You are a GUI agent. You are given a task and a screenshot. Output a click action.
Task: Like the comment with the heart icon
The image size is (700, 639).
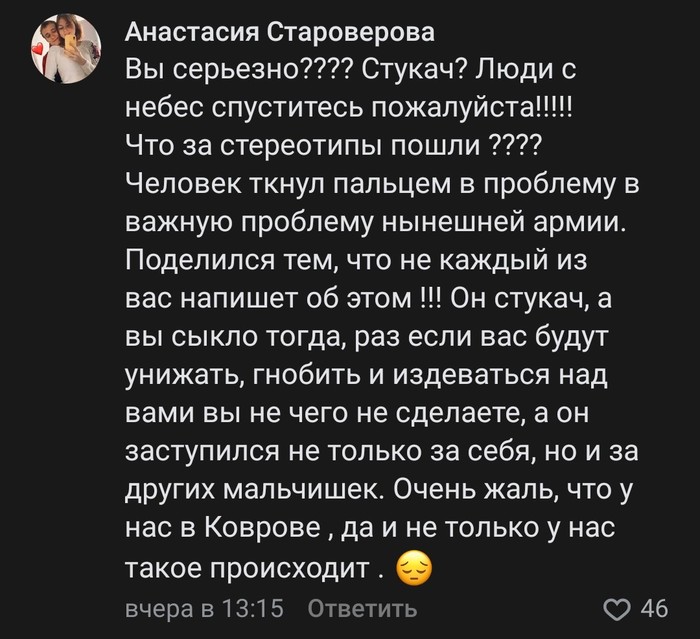pyautogui.click(x=621, y=608)
